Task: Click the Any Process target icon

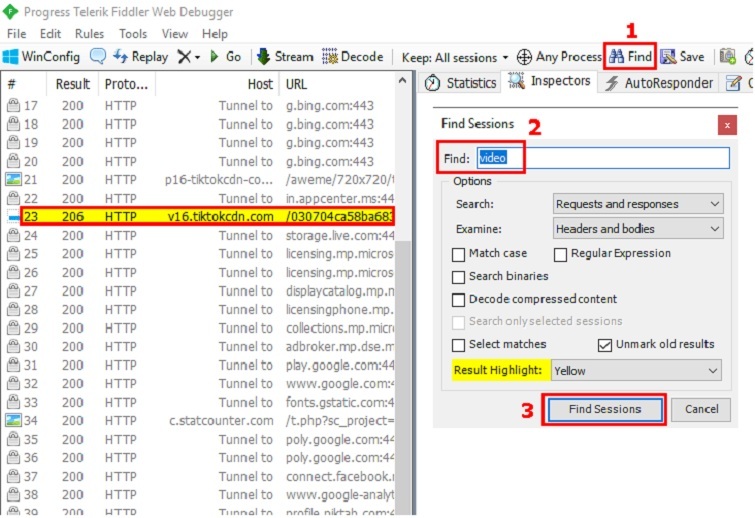Action: tap(524, 57)
